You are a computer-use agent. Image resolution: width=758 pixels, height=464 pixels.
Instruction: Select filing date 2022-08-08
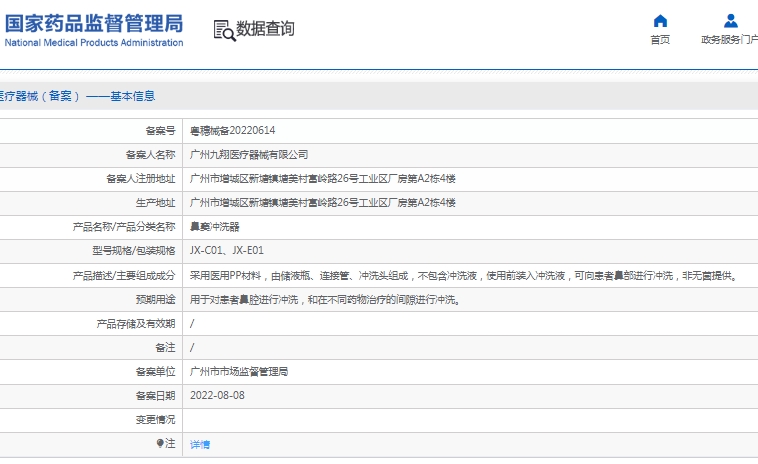(217, 395)
